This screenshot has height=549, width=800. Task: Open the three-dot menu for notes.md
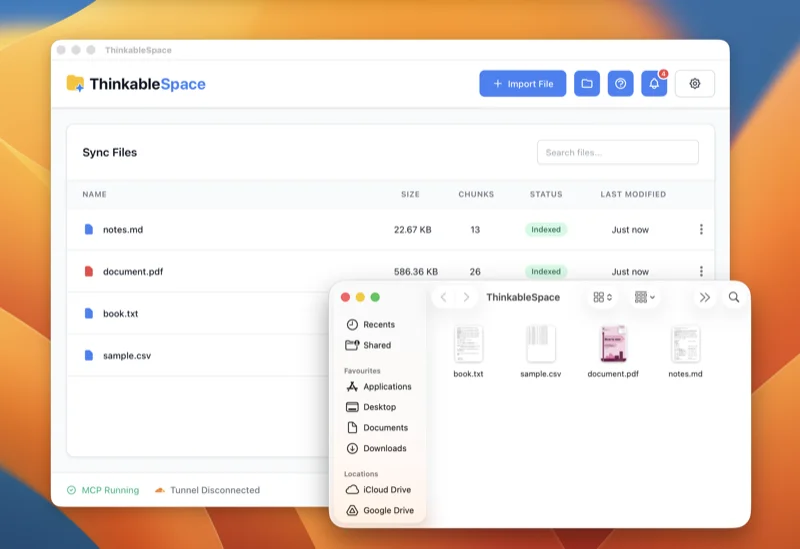point(701,230)
